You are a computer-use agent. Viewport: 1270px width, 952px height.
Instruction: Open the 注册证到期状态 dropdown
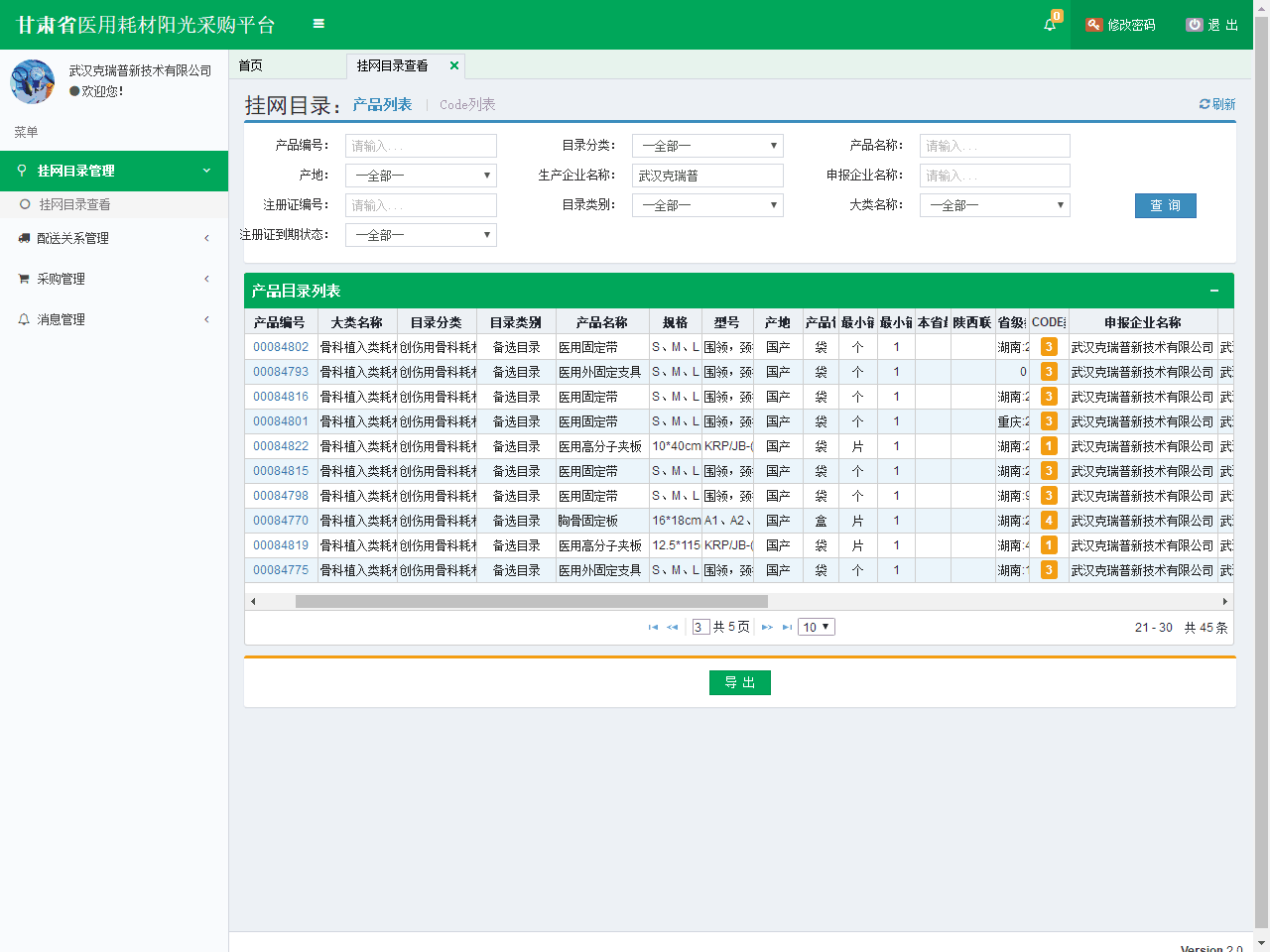[421, 235]
